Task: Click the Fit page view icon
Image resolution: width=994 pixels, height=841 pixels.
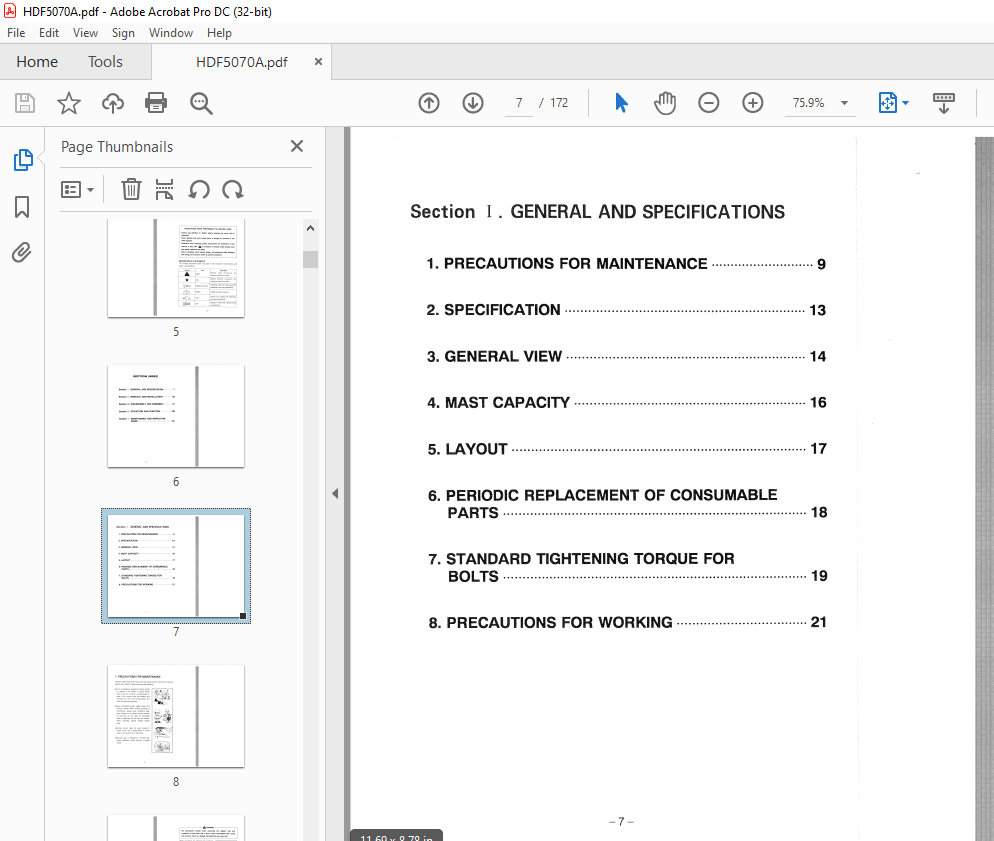Action: pos(888,103)
